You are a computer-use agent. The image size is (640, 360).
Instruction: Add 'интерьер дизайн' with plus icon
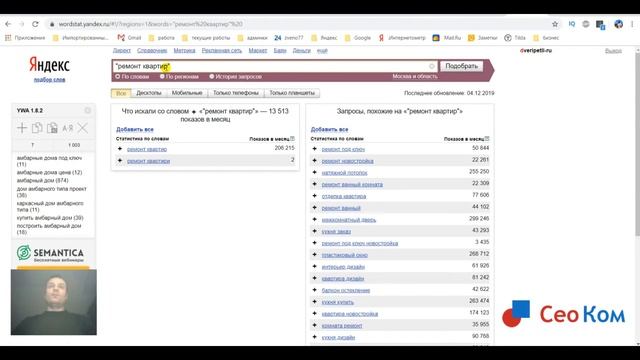point(315,267)
